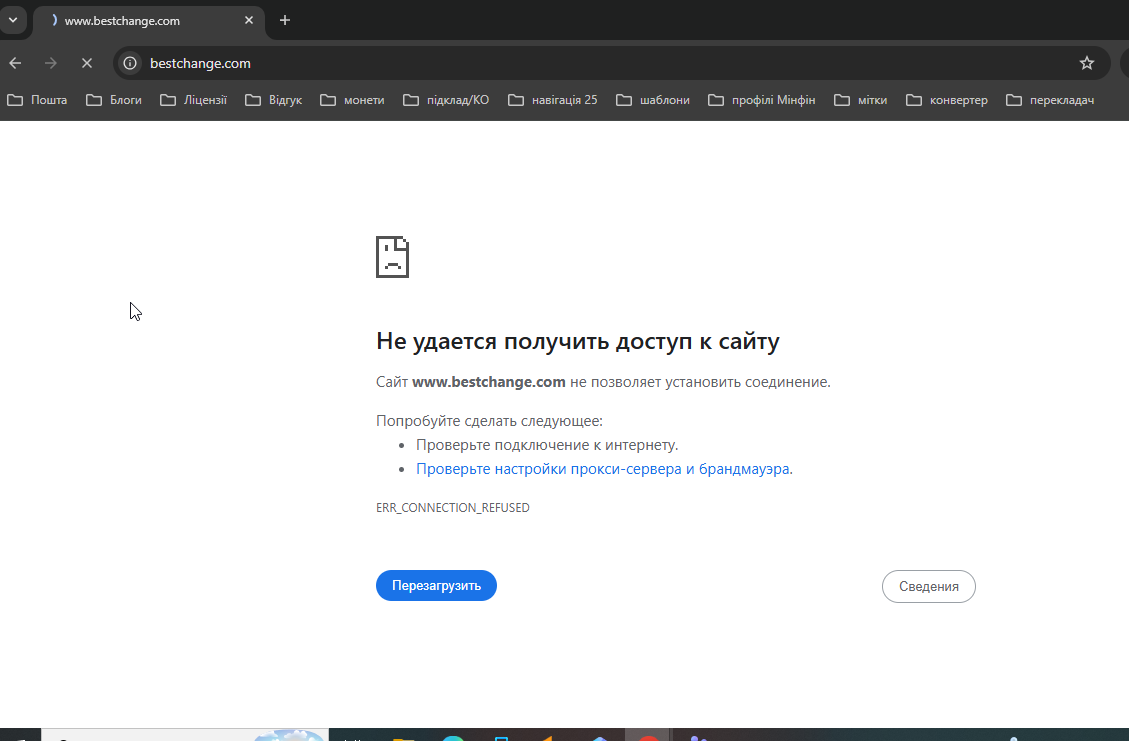
Task: Open the Пошта bookmarks folder
Action: [37, 100]
